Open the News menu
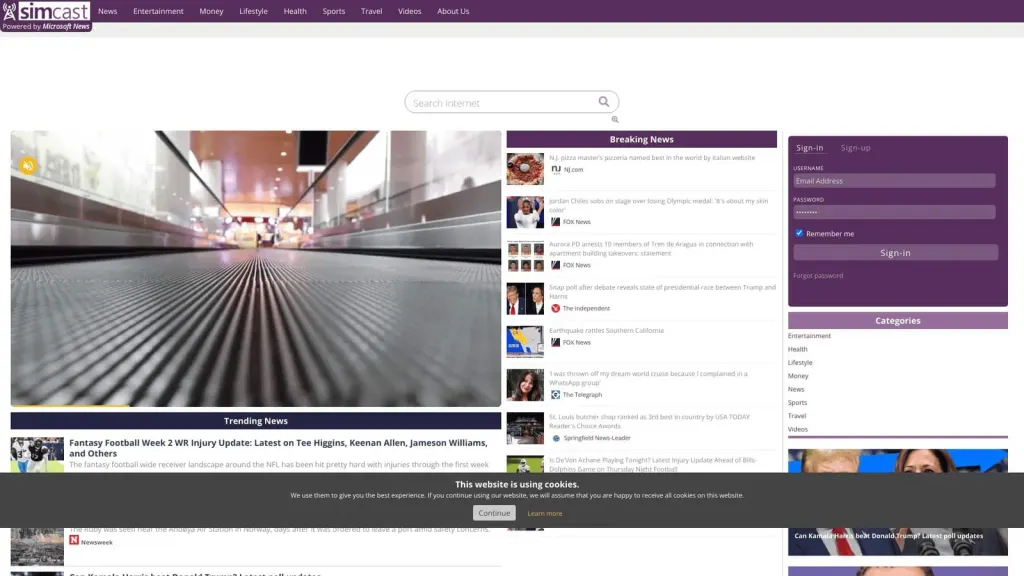The image size is (1024, 576). pos(108,11)
